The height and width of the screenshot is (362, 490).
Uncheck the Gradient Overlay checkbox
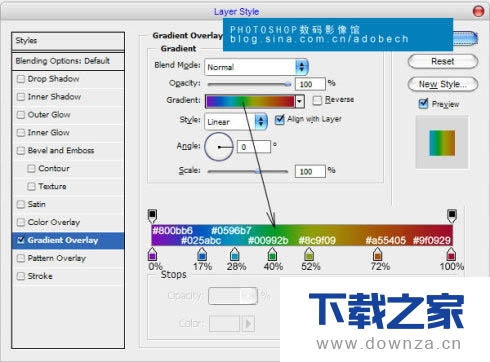click(21, 240)
